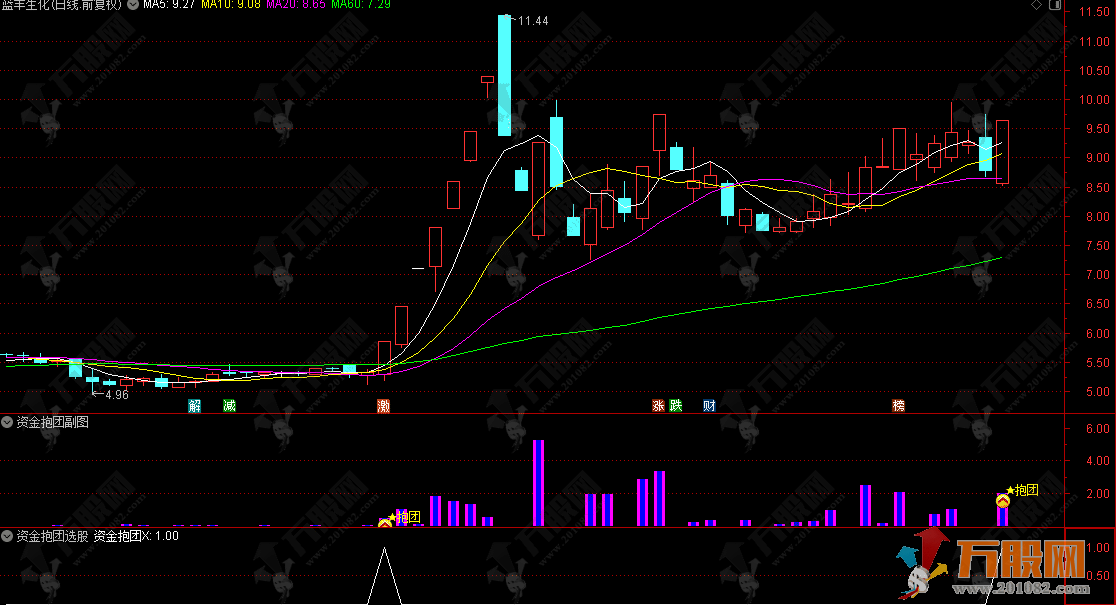Select the MA60: 7.29 indicator label
The width and height of the screenshot is (1116, 605).
[x=361, y=4]
